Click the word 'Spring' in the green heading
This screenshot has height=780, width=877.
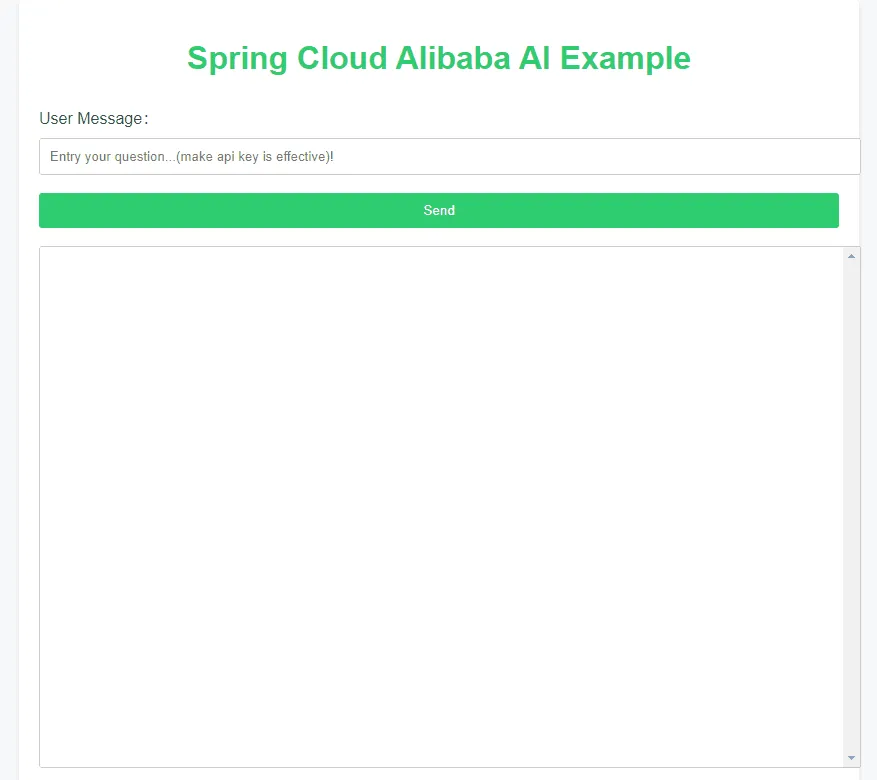(x=237, y=58)
